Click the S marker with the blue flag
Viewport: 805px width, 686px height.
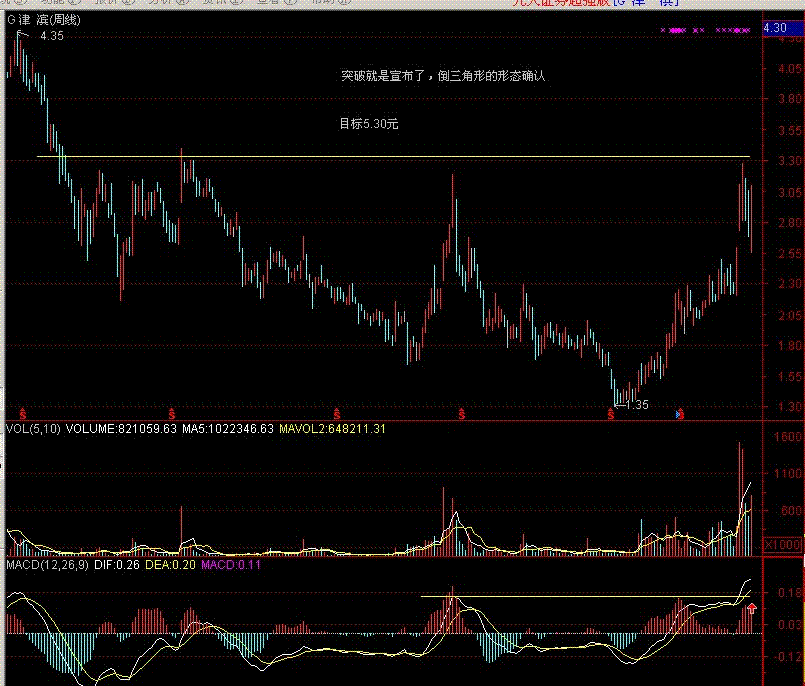(x=680, y=413)
